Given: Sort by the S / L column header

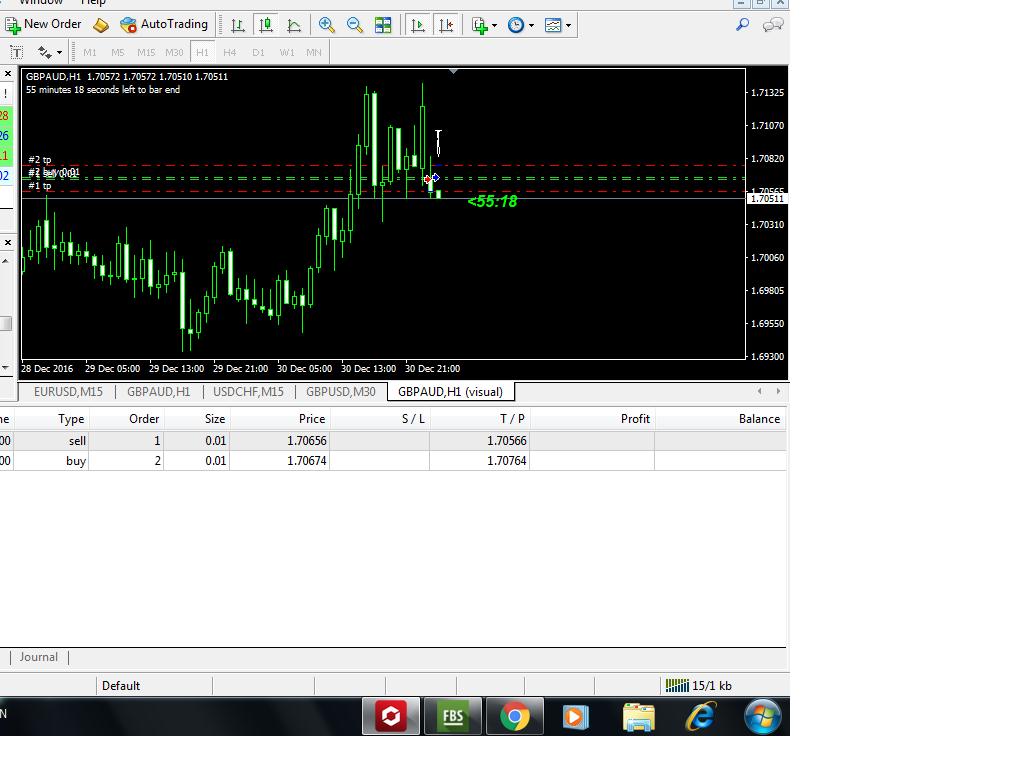Looking at the screenshot, I should (413, 419).
